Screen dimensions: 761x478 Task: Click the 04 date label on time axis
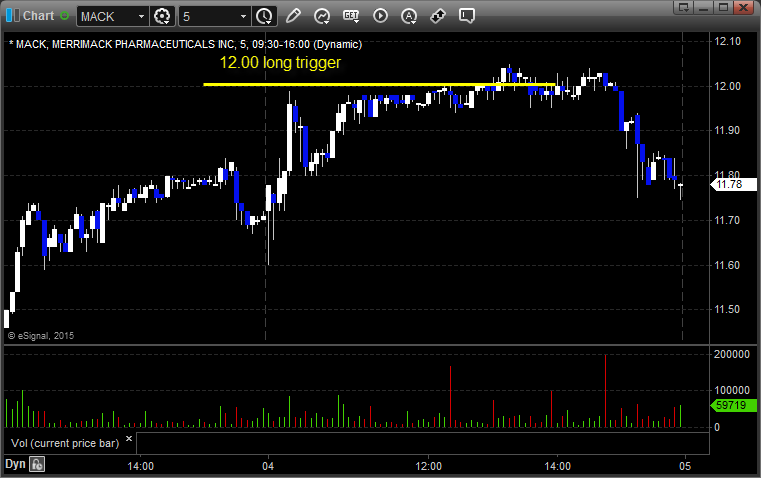pos(268,466)
